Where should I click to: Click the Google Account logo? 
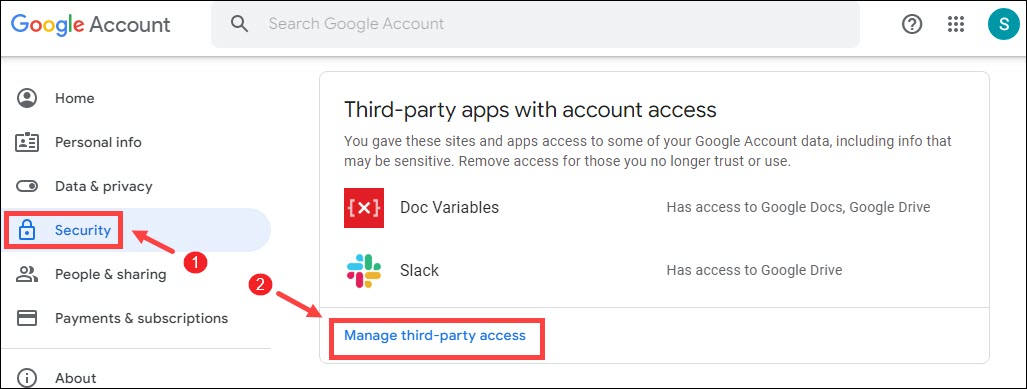[x=90, y=25]
